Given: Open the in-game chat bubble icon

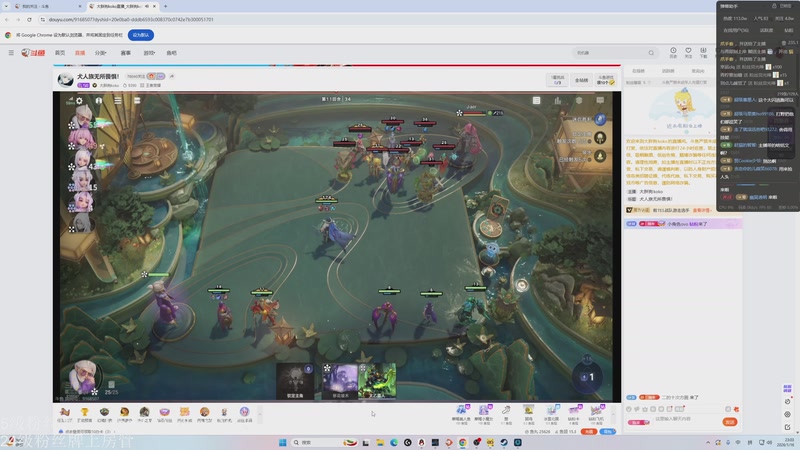Looking at the screenshot, I should tap(600, 101).
